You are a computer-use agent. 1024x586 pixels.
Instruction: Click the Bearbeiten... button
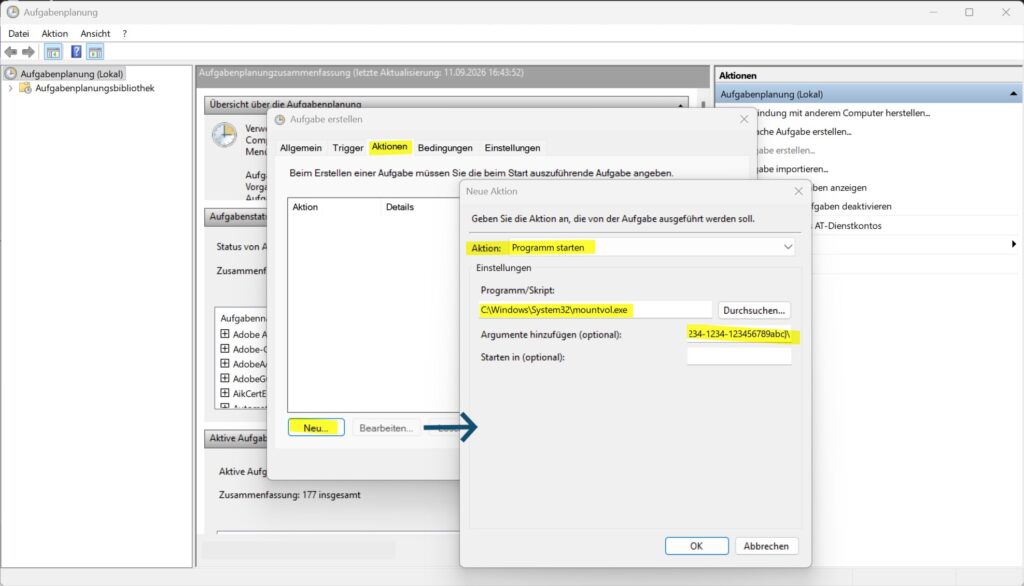(x=385, y=428)
